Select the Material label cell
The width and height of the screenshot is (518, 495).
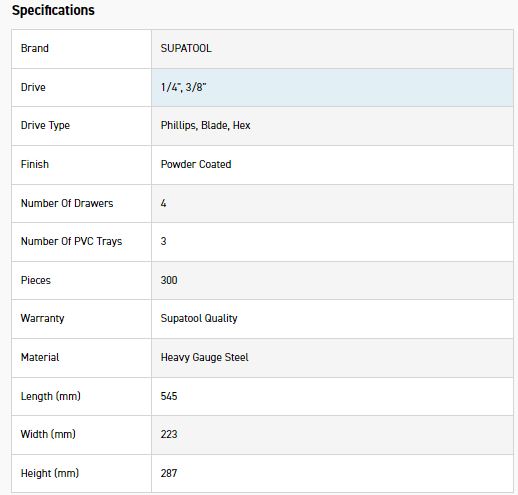(x=81, y=358)
